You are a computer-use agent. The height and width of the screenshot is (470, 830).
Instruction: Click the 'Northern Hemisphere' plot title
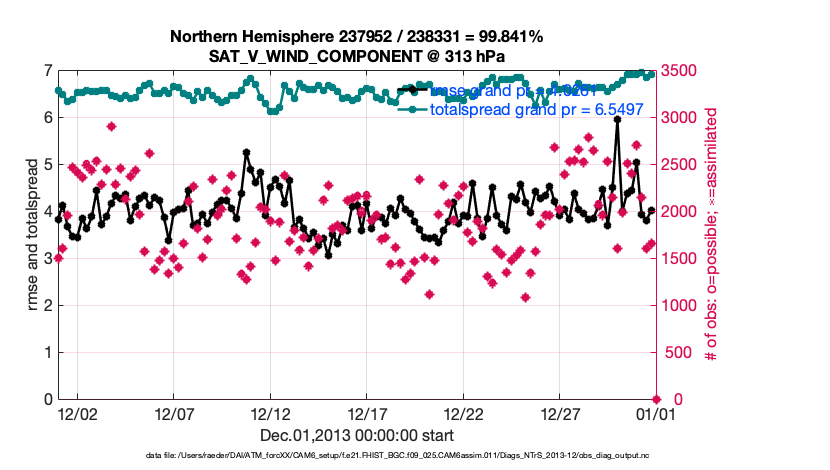coord(356,36)
